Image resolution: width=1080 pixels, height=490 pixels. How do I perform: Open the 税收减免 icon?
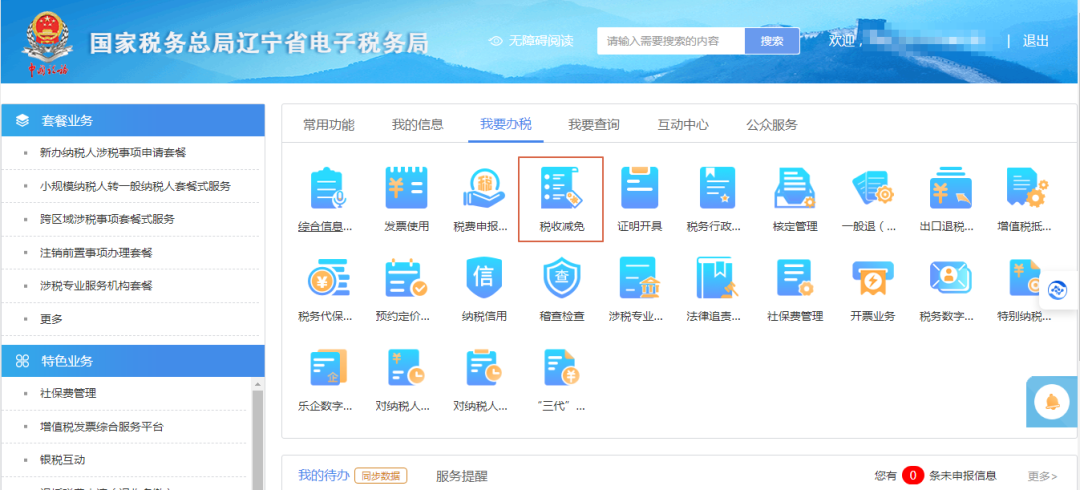(x=562, y=187)
